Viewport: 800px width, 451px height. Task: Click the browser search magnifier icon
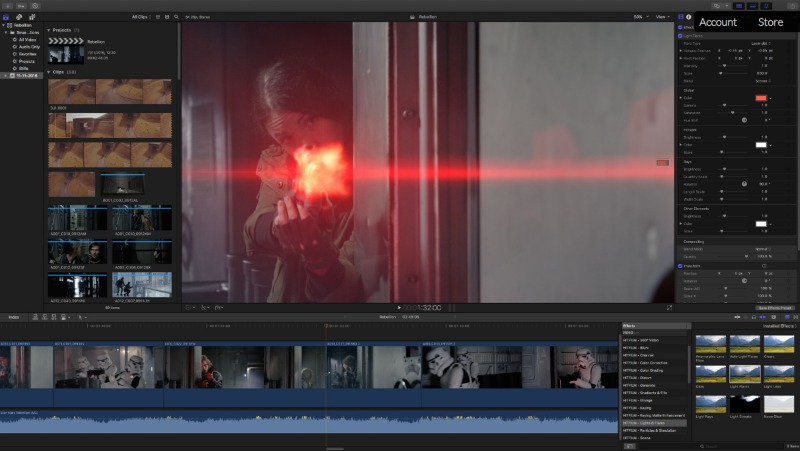click(176, 17)
